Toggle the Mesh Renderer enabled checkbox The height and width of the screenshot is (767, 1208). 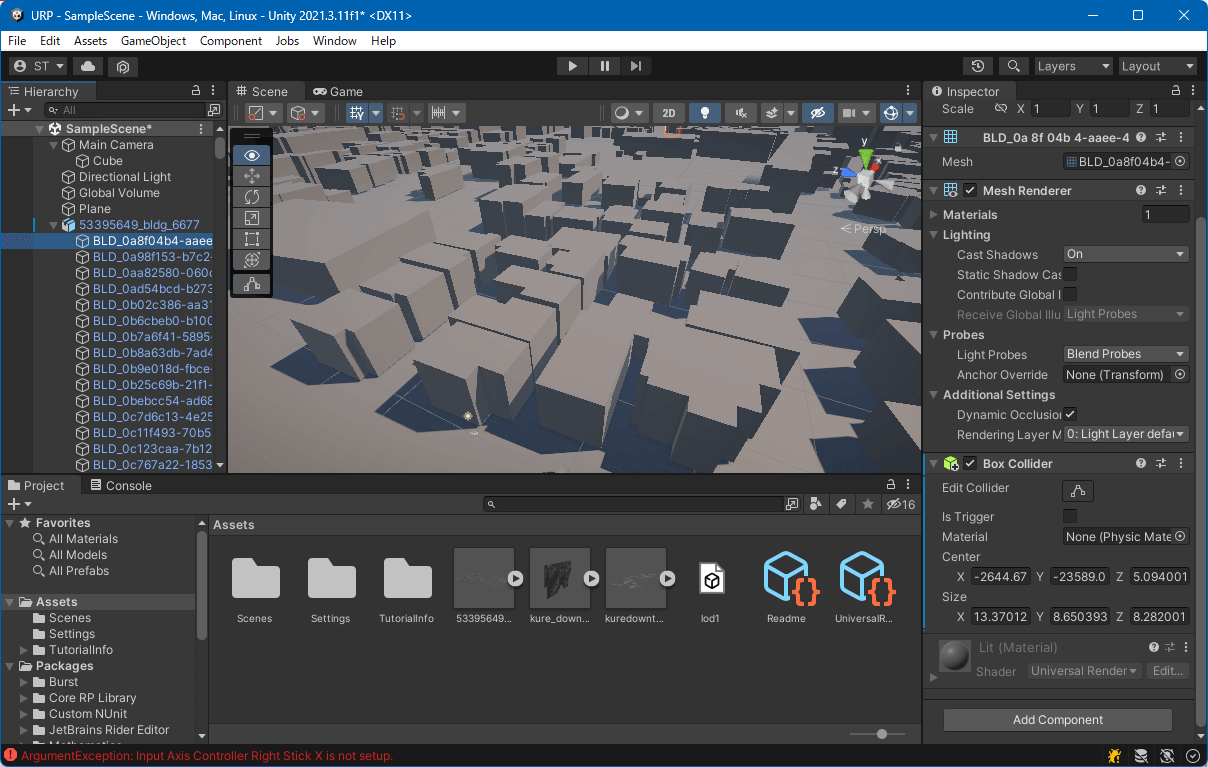970,191
